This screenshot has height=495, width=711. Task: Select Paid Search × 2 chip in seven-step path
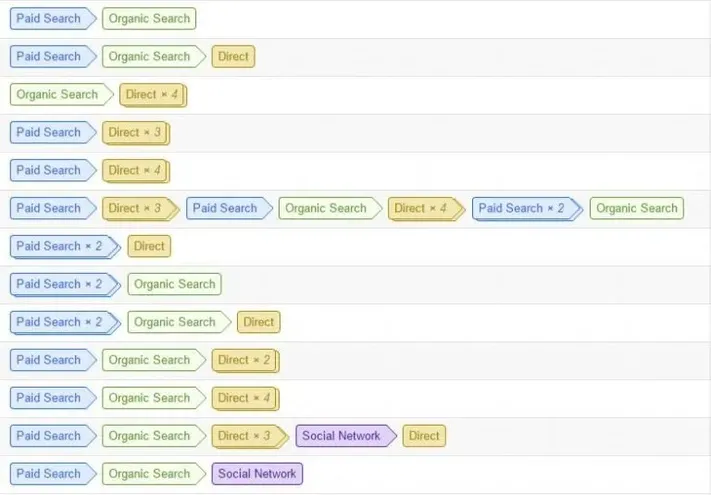(527, 209)
